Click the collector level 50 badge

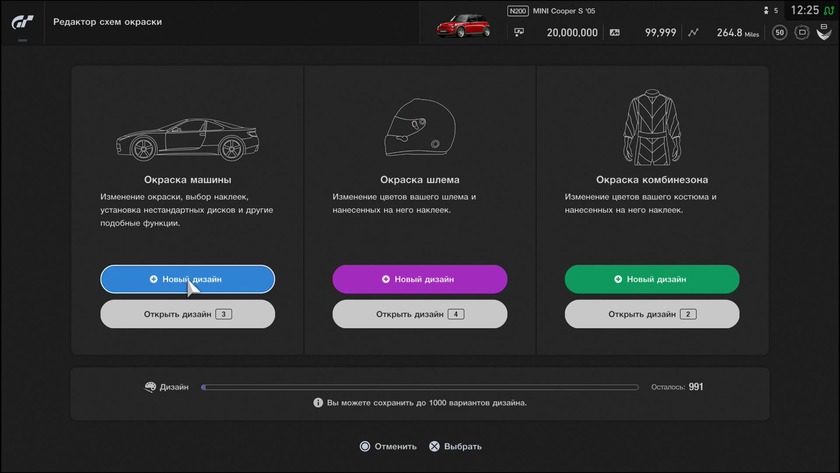click(x=778, y=32)
